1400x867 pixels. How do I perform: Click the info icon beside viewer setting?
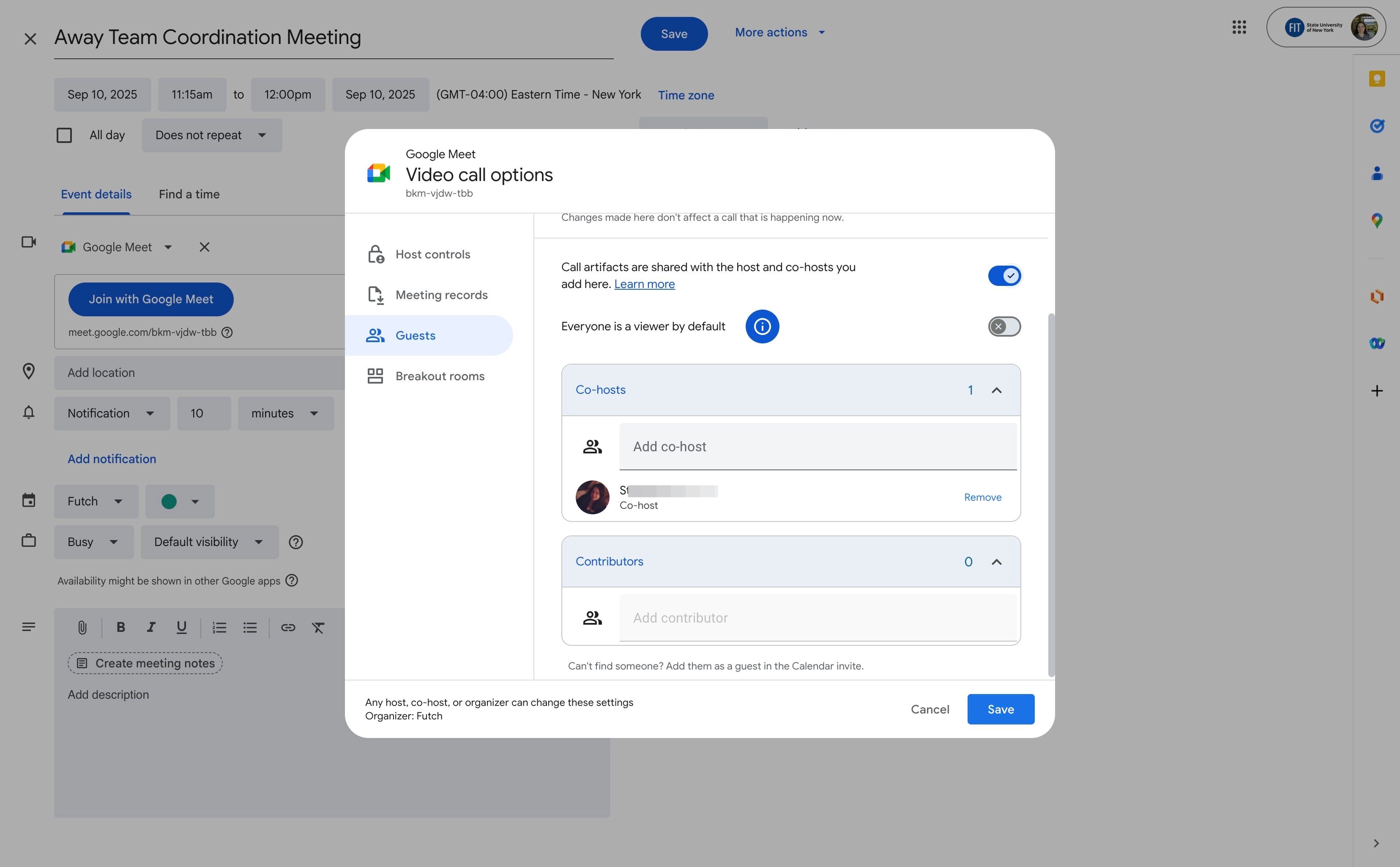point(762,326)
